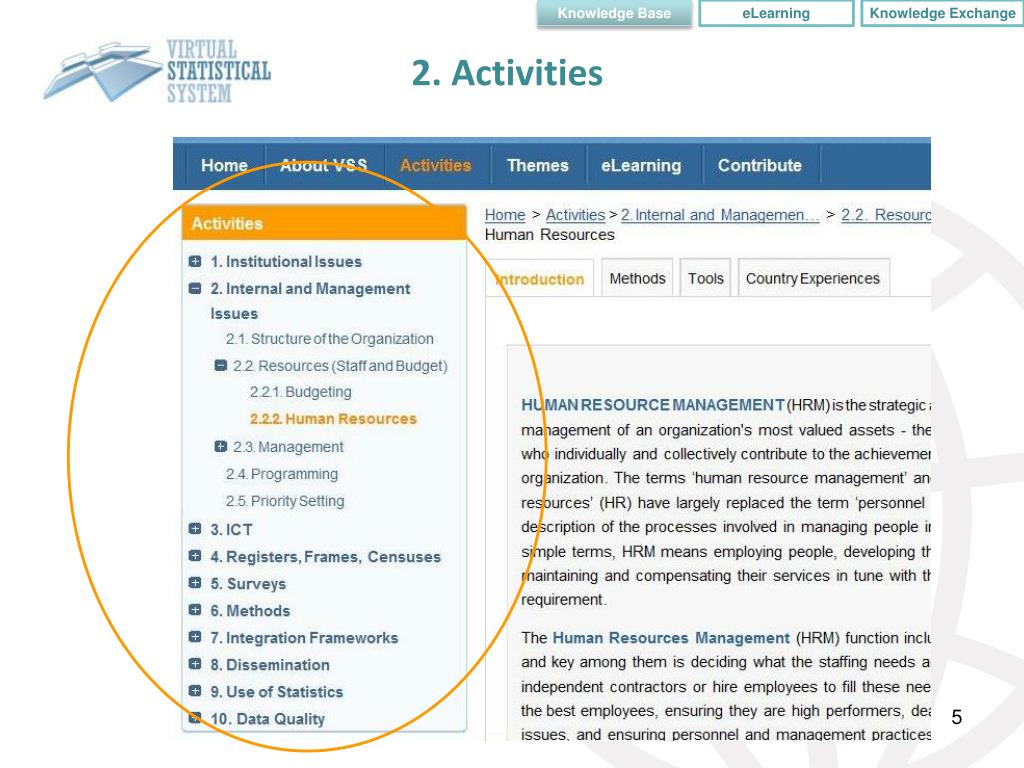Open 2.2.1 Budgeting in the tree
The image size is (1024, 768).
(x=300, y=392)
